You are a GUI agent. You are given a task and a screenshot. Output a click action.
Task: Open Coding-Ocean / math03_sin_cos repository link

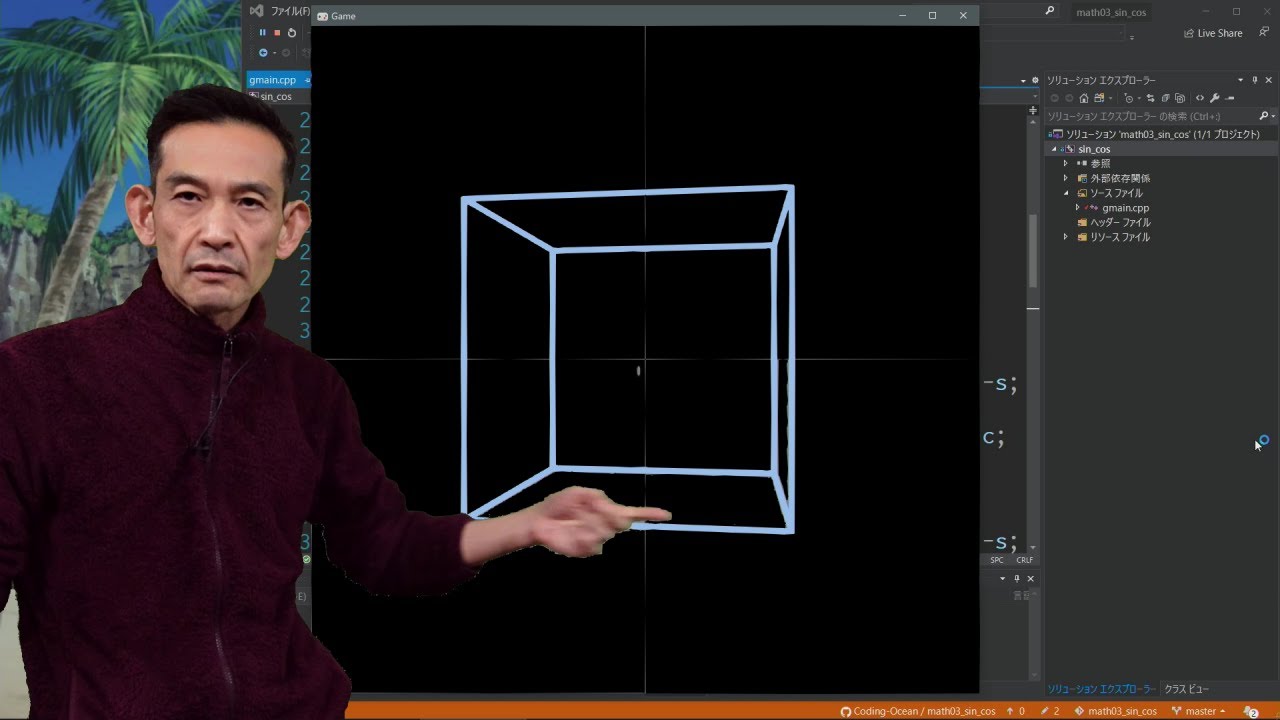coord(917,711)
